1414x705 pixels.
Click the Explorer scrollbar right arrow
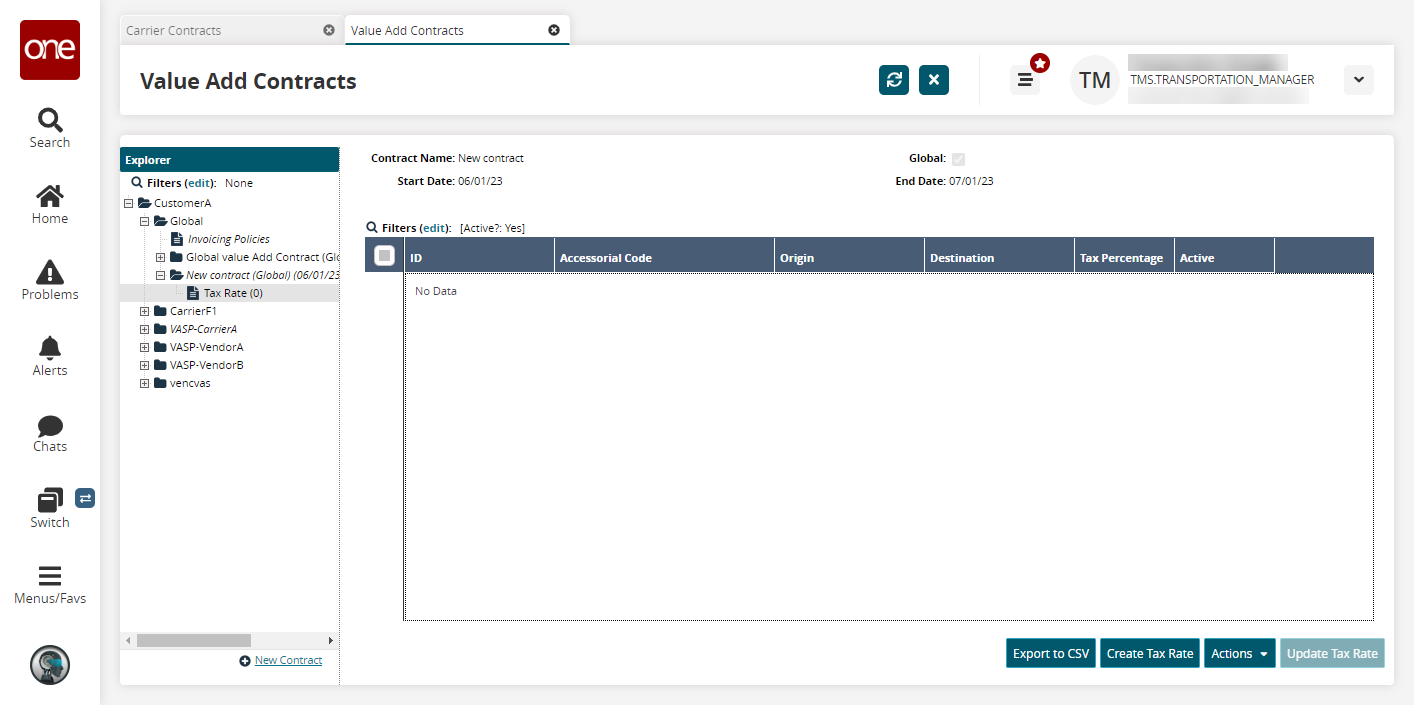coord(331,640)
